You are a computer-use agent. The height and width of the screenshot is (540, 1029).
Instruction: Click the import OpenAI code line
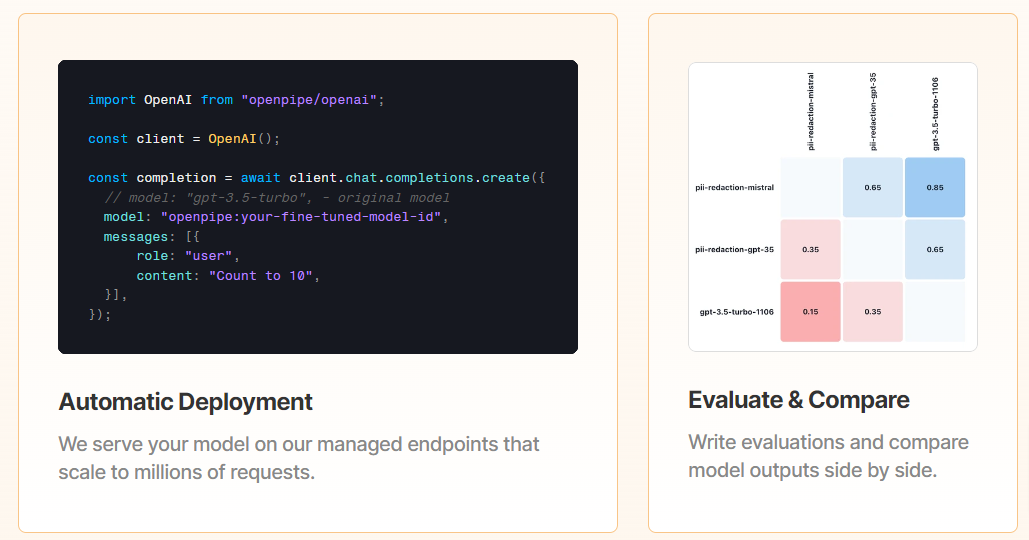pos(236,100)
